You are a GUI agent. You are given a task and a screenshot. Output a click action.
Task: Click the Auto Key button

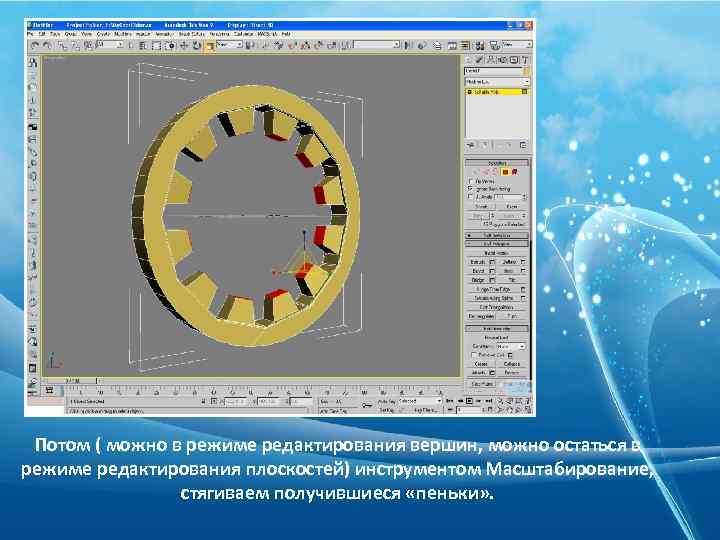(387, 401)
